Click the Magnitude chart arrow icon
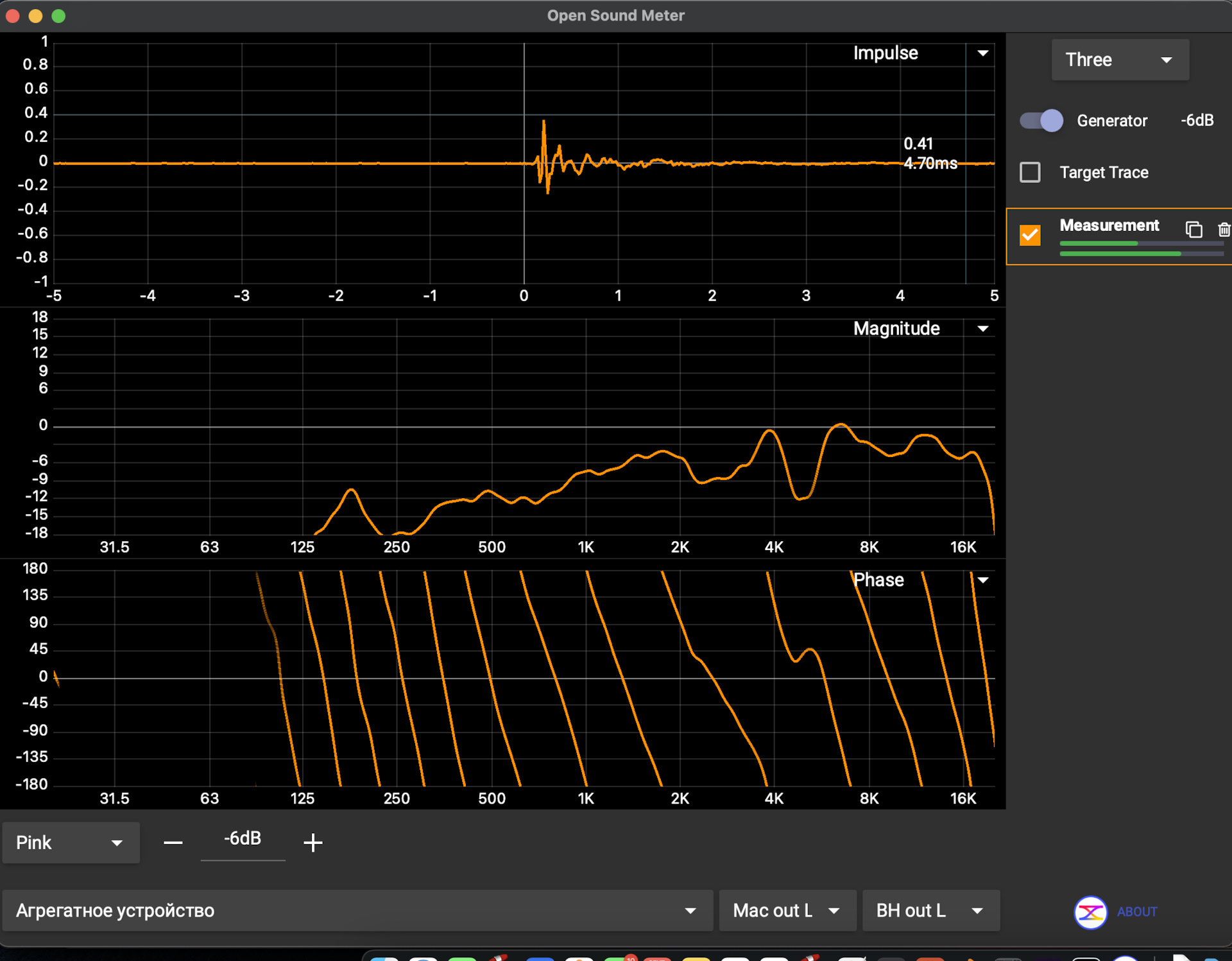Viewport: 1232px width, 961px height. click(982, 329)
